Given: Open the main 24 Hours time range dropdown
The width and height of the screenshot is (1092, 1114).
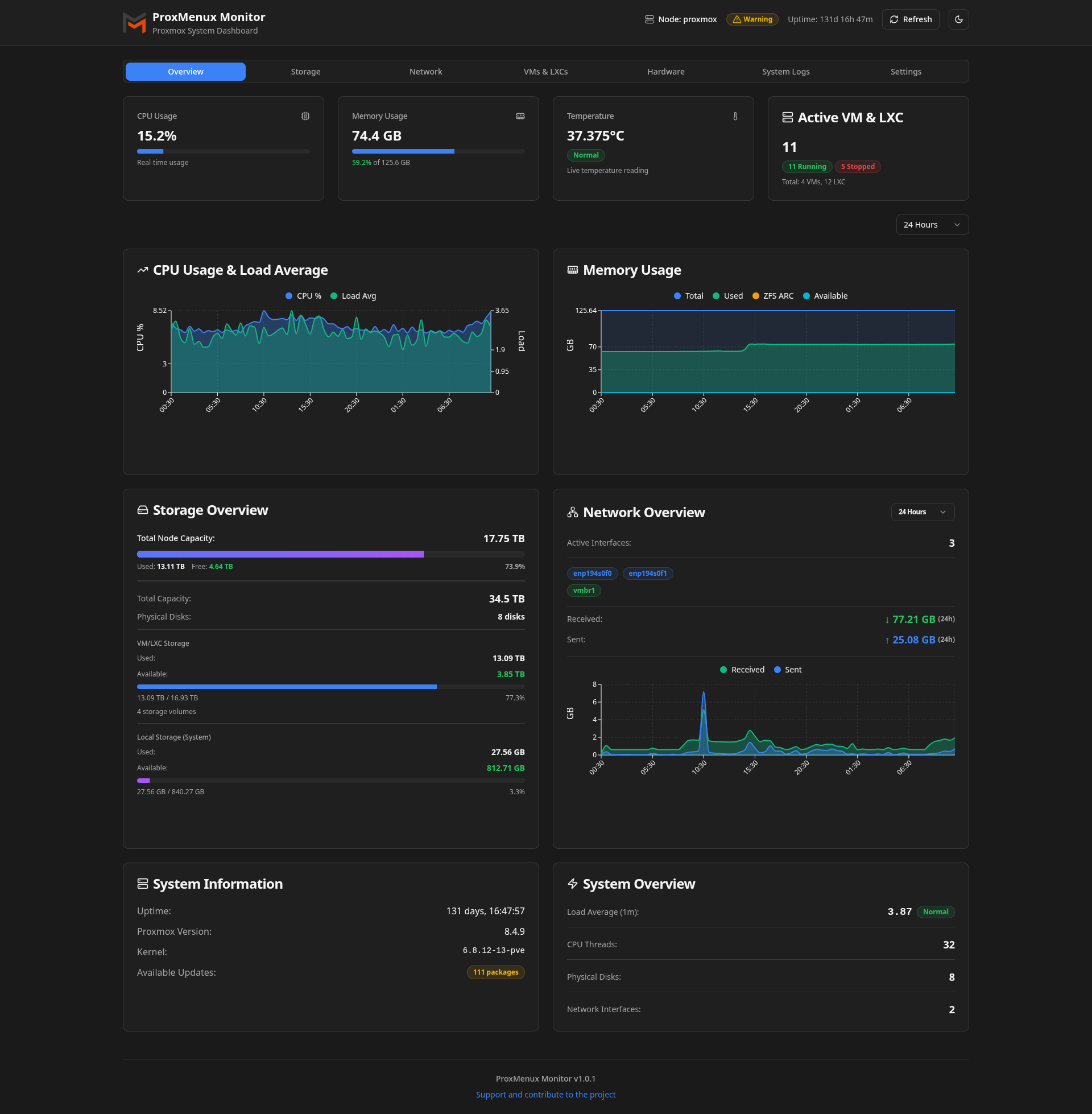Looking at the screenshot, I should (x=932, y=225).
